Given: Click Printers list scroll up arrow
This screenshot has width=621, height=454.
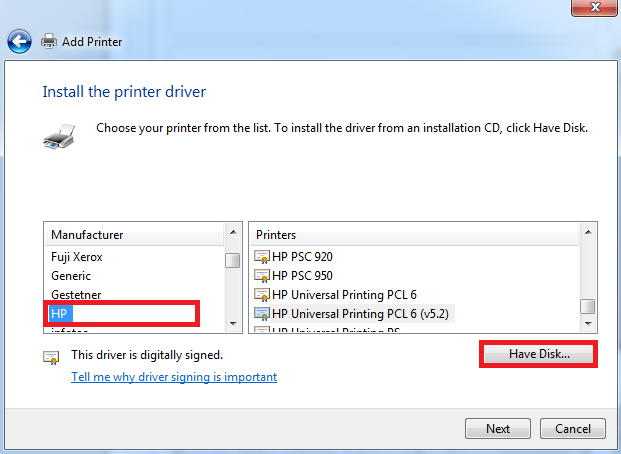Looking at the screenshot, I should point(588,232).
